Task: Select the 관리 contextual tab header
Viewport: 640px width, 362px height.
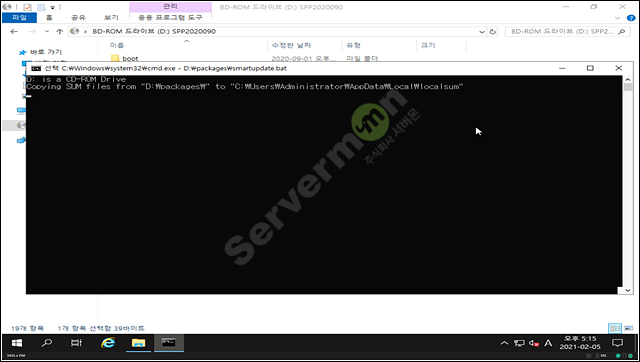Action: click(x=170, y=7)
